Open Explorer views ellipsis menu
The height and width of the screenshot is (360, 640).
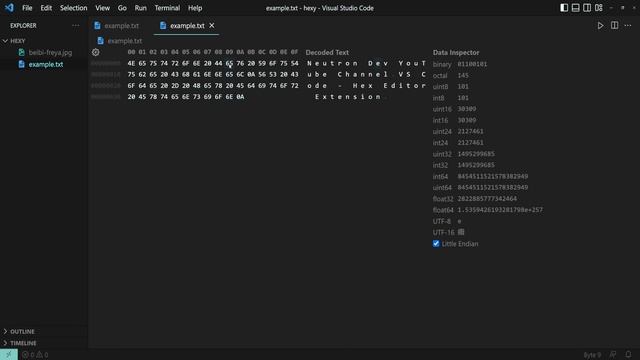click(76, 25)
